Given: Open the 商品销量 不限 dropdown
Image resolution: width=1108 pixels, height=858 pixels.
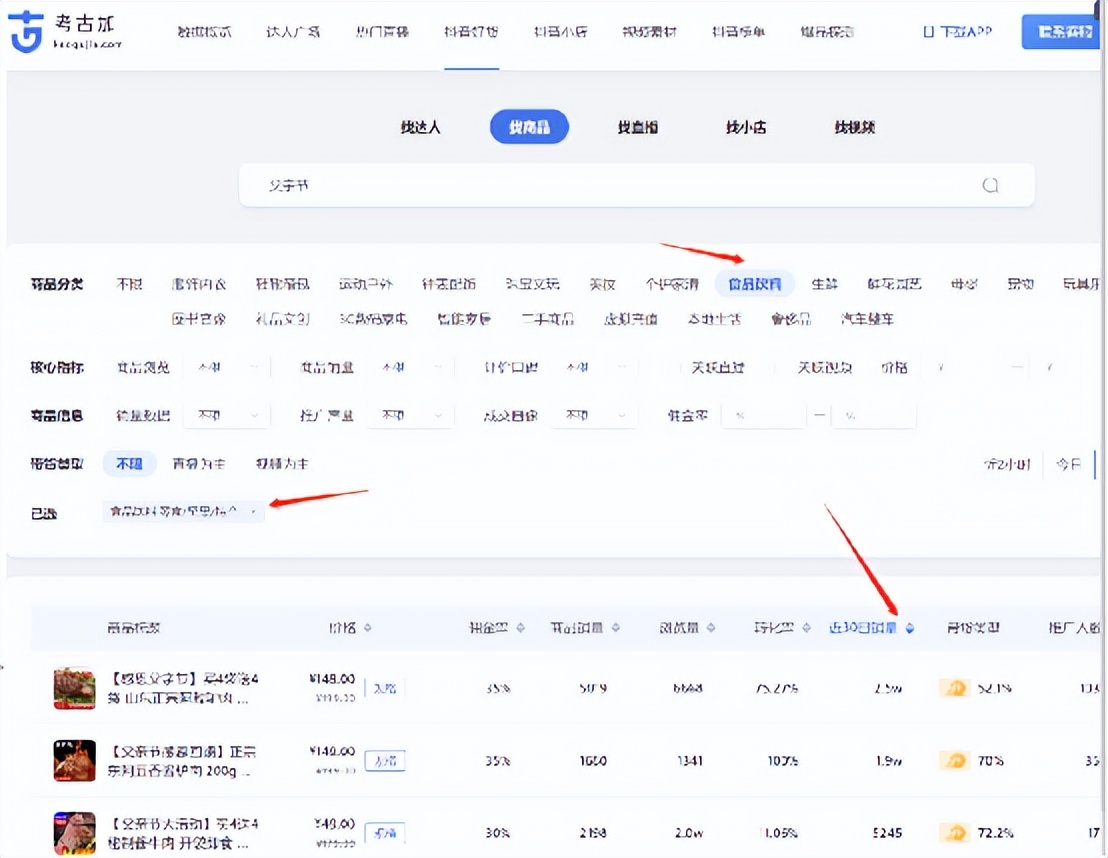Looking at the screenshot, I should (411, 368).
